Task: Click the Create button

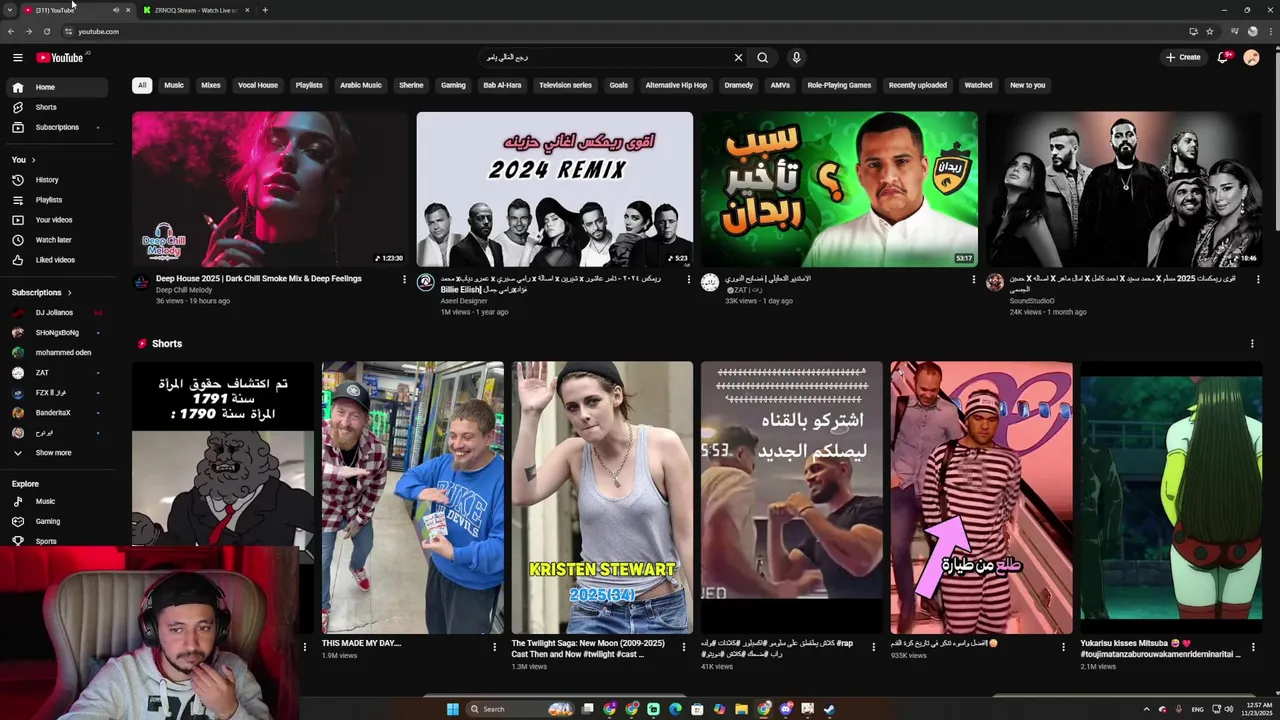Action: pos(1183,58)
